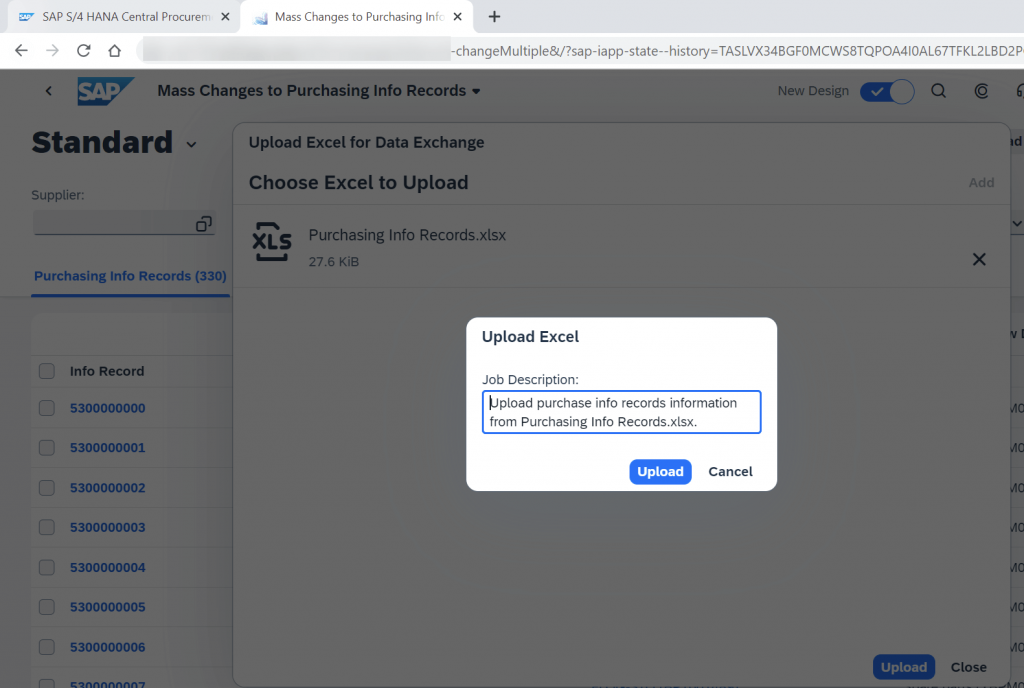
Task: Click the SAP logo
Action: (105, 91)
